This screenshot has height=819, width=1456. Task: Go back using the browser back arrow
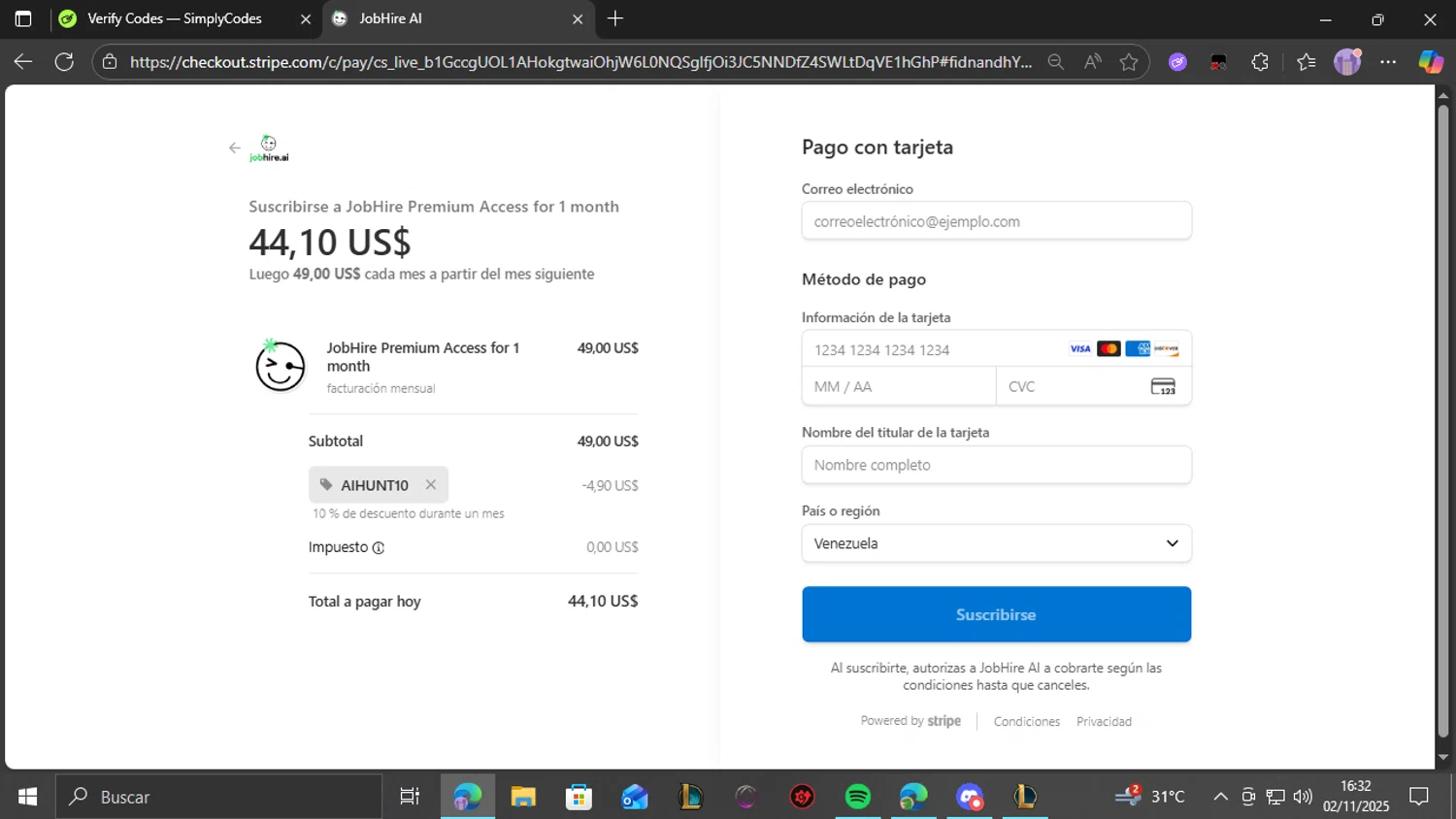[x=23, y=62]
